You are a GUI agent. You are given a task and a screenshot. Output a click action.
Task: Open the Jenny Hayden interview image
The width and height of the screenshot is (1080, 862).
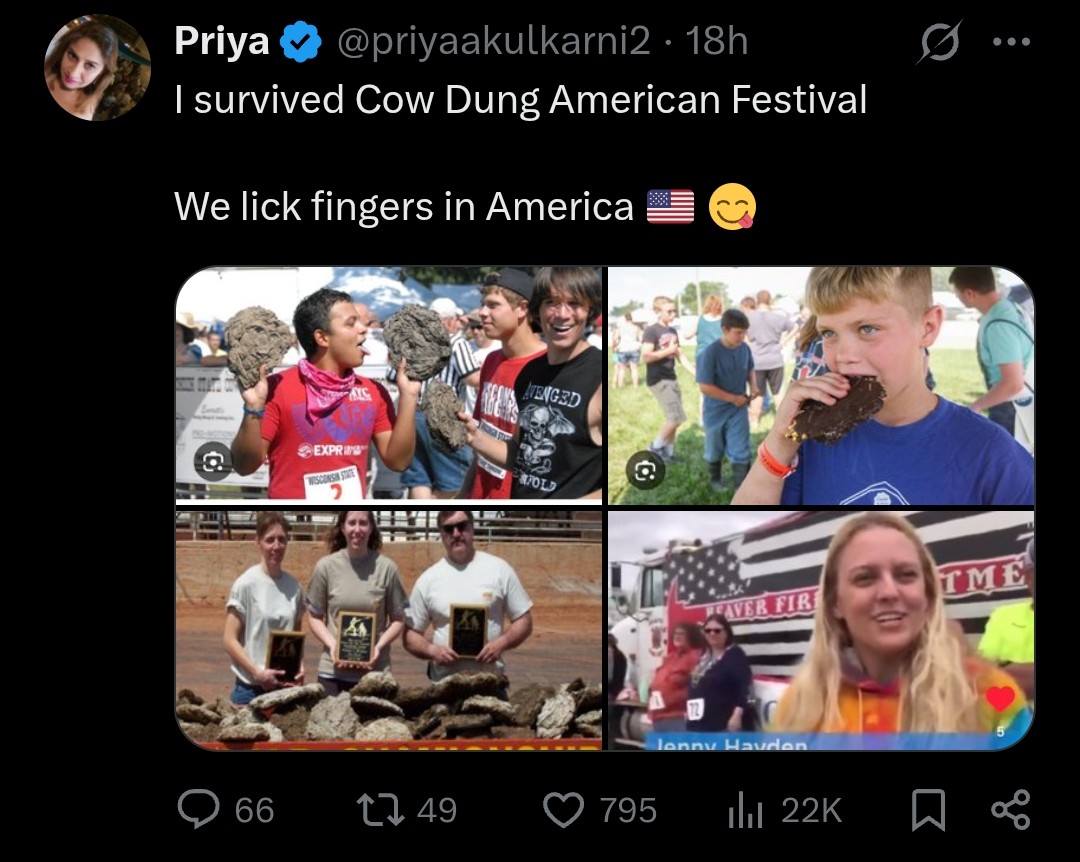tap(821, 630)
